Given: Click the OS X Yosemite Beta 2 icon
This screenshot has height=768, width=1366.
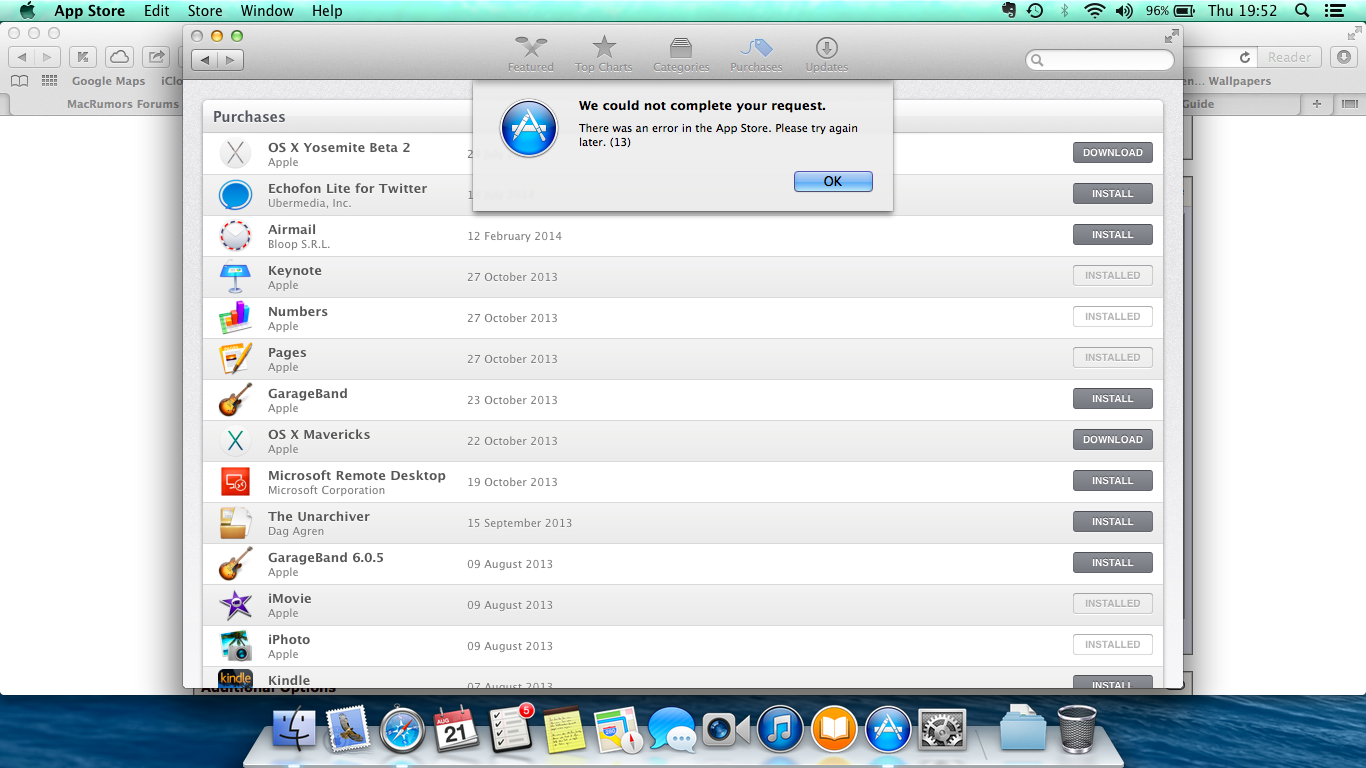Looking at the screenshot, I should click(x=236, y=154).
